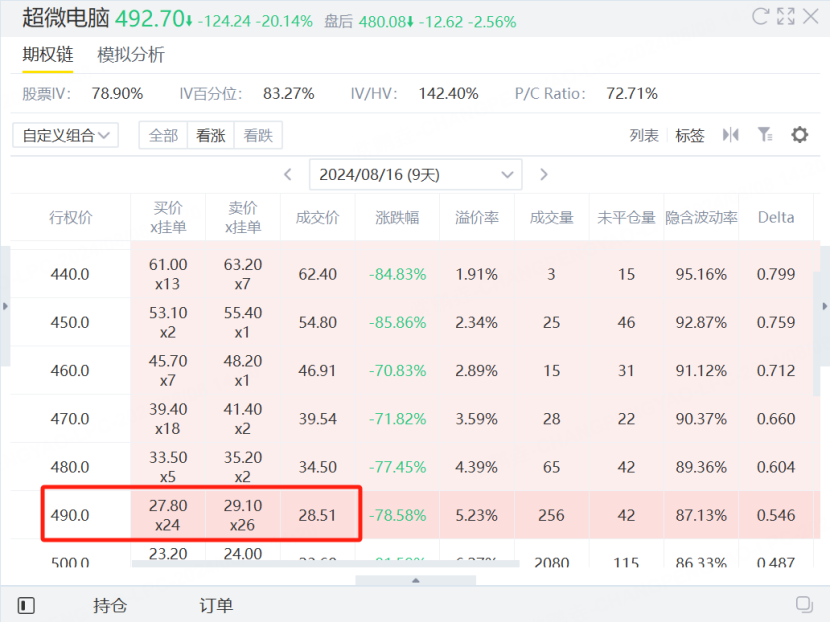Click last price 46.91
This screenshot has width=830, height=623.
pos(317,371)
